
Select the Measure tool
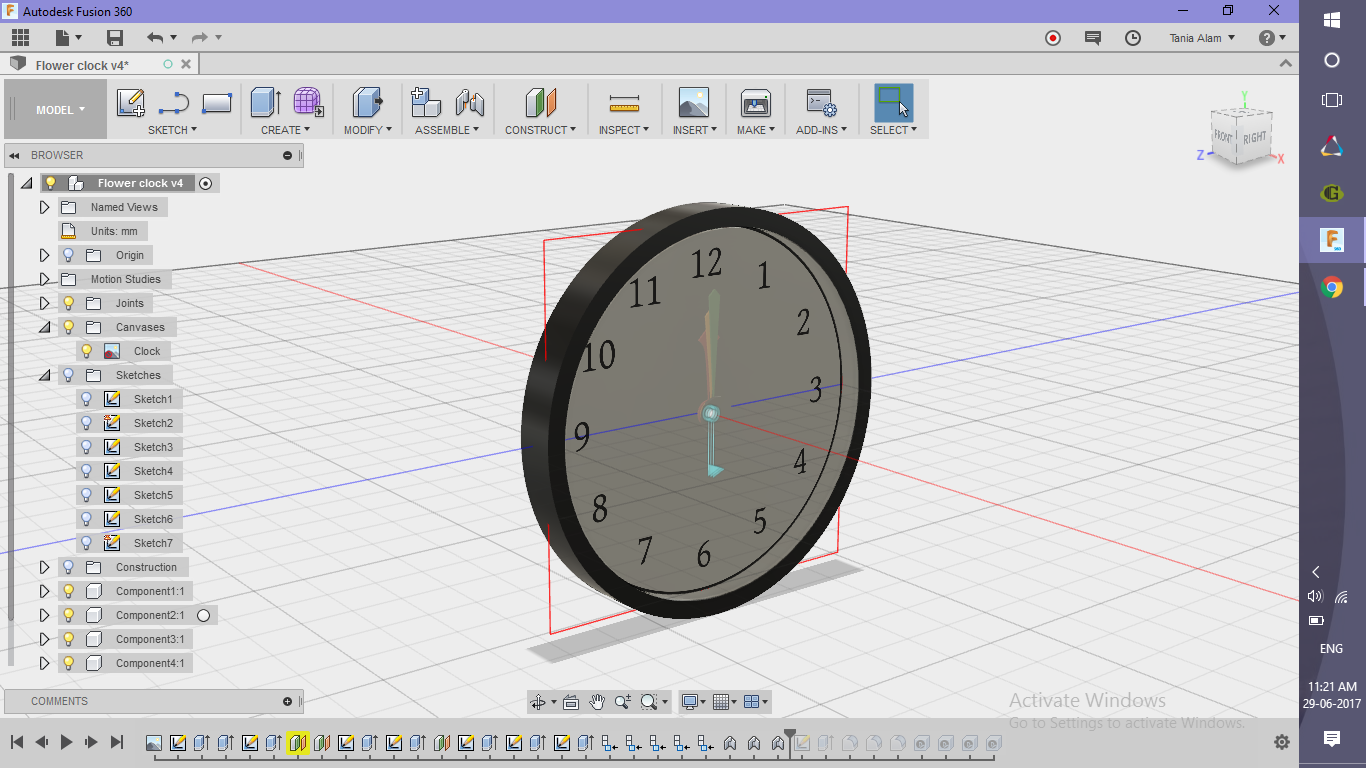coord(624,103)
